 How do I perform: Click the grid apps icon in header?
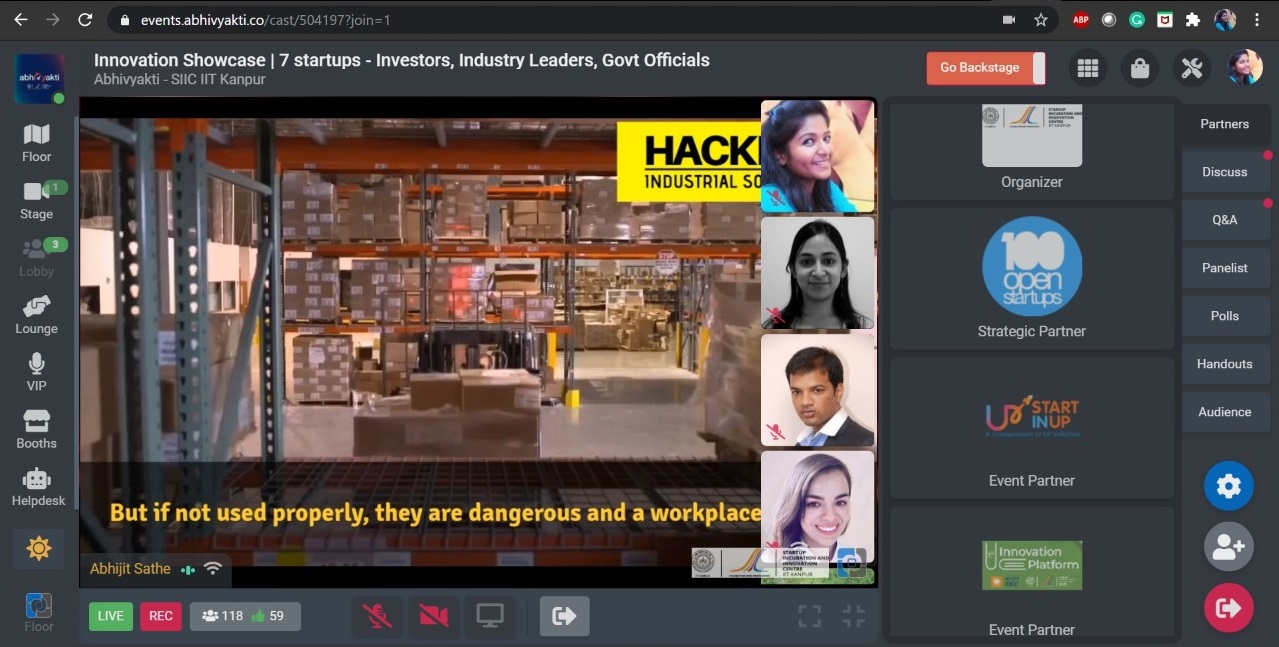click(x=1088, y=68)
